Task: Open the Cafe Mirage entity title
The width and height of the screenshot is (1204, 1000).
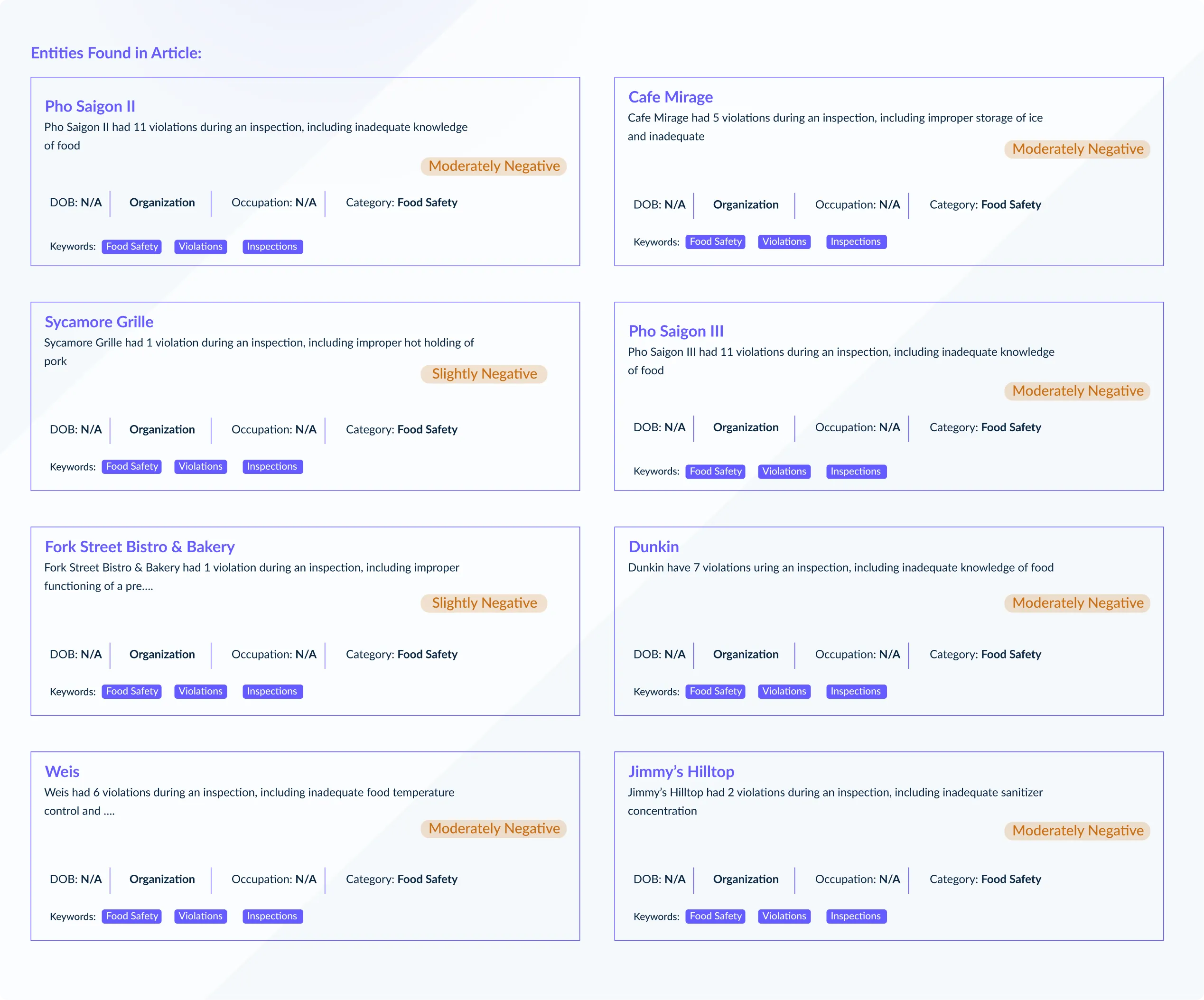Action: 670,97
